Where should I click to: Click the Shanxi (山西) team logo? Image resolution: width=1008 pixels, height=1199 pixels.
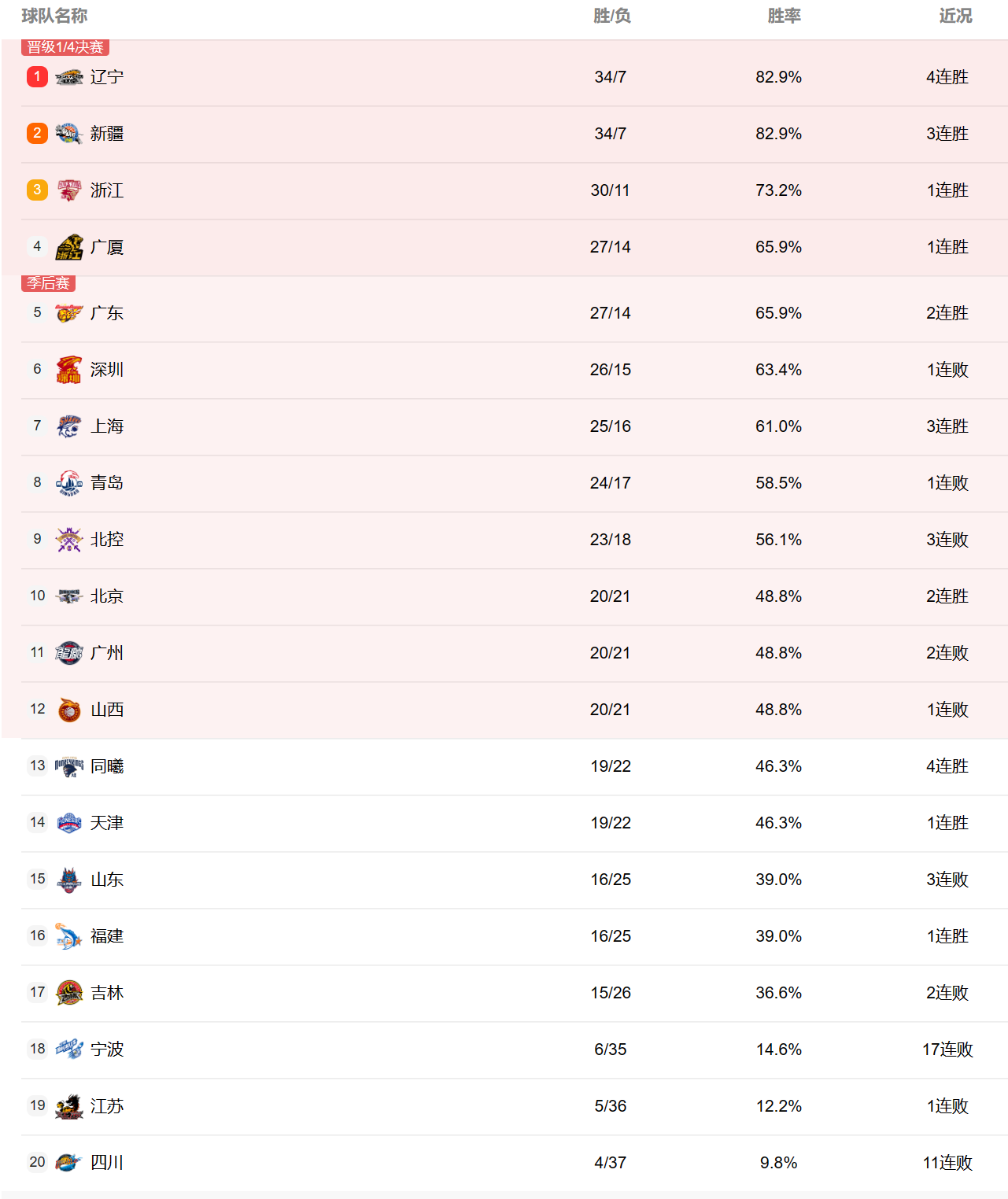click(x=69, y=710)
